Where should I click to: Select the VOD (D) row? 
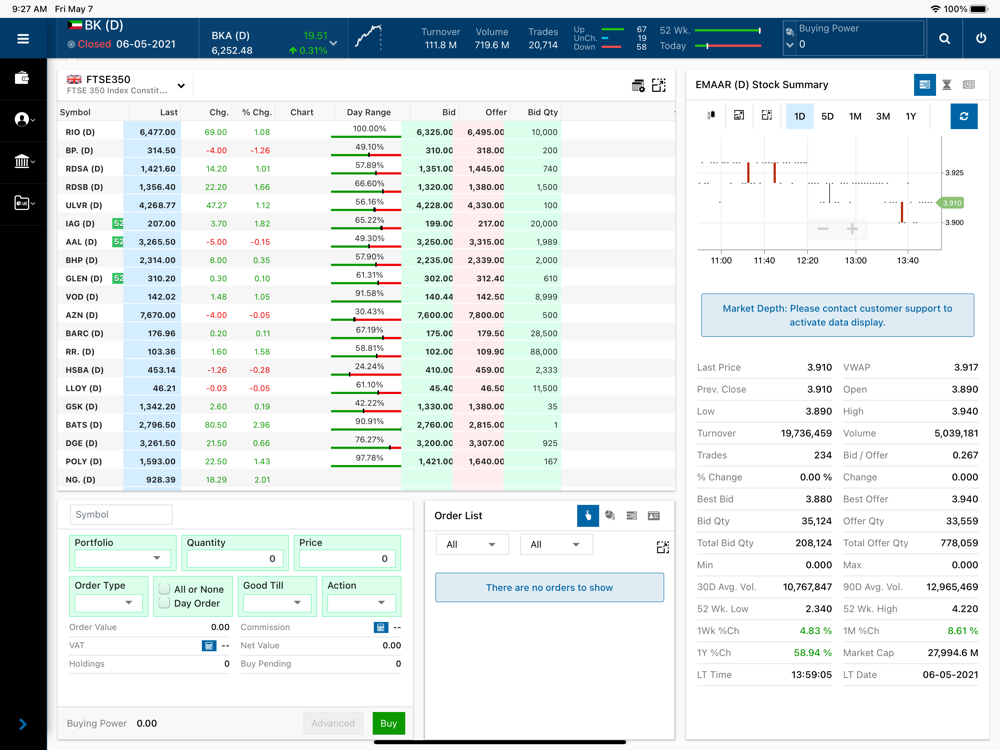click(x=367, y=297)
